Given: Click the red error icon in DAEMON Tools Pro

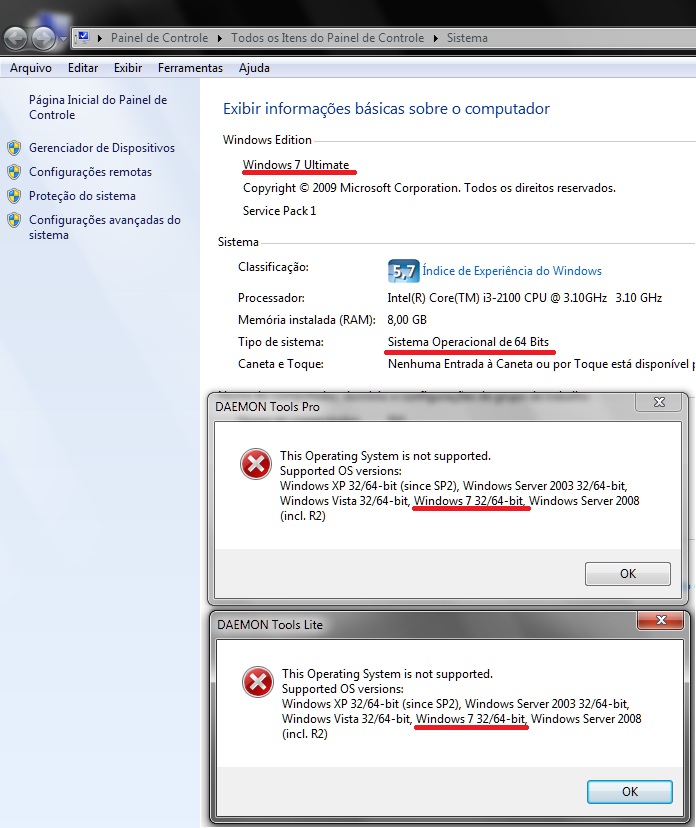Looking at the screenshot, I should coord(256,465).
